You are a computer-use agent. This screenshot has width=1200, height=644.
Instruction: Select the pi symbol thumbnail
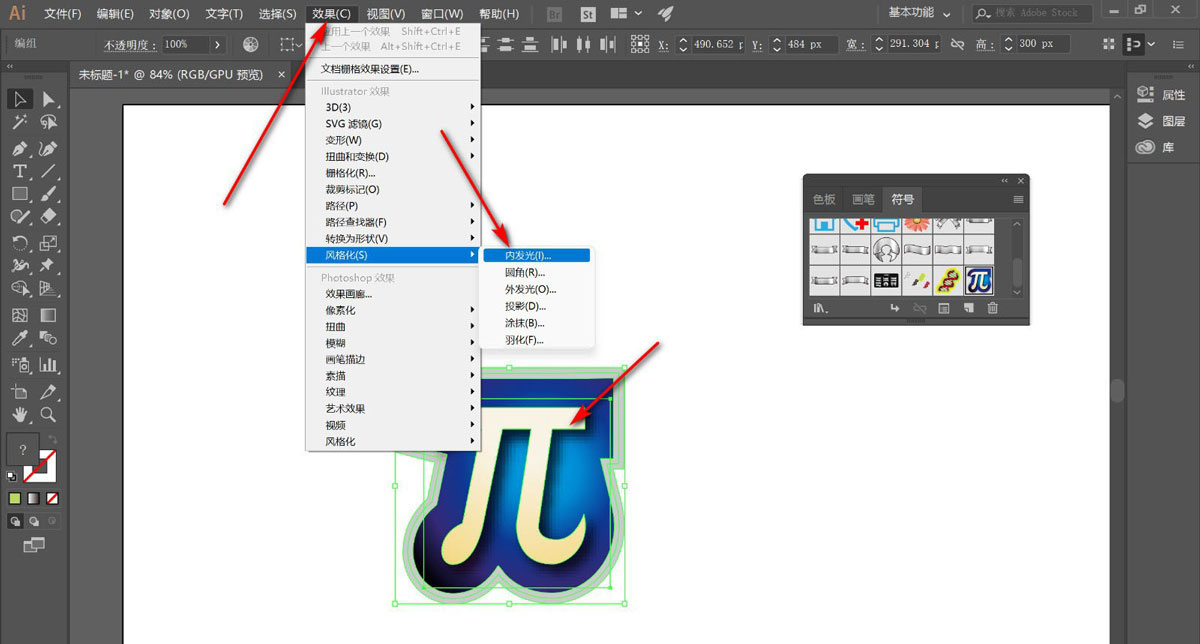tap(979, 280)
